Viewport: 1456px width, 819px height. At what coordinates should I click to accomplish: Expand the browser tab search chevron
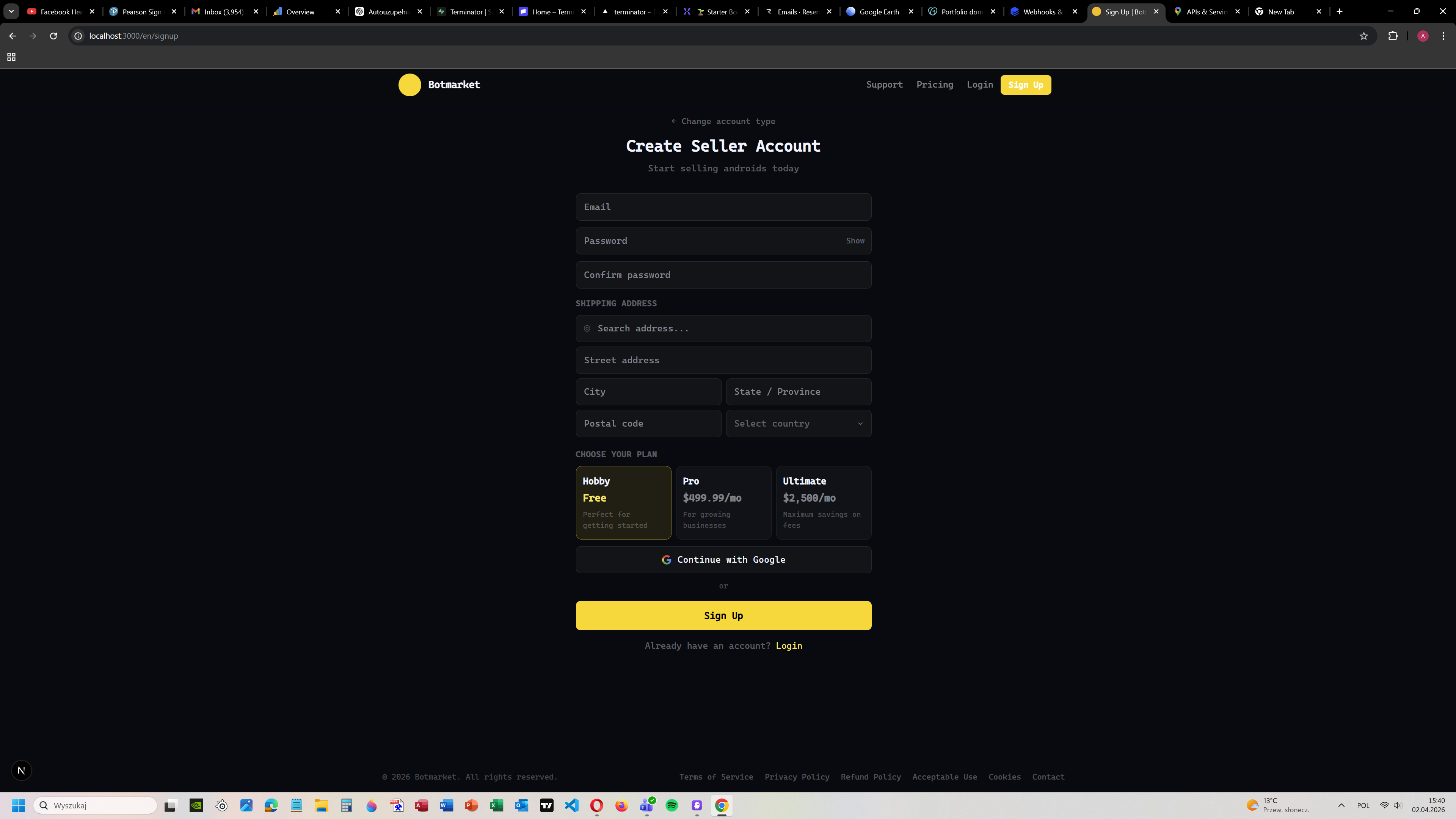click(x=11, y=11)
